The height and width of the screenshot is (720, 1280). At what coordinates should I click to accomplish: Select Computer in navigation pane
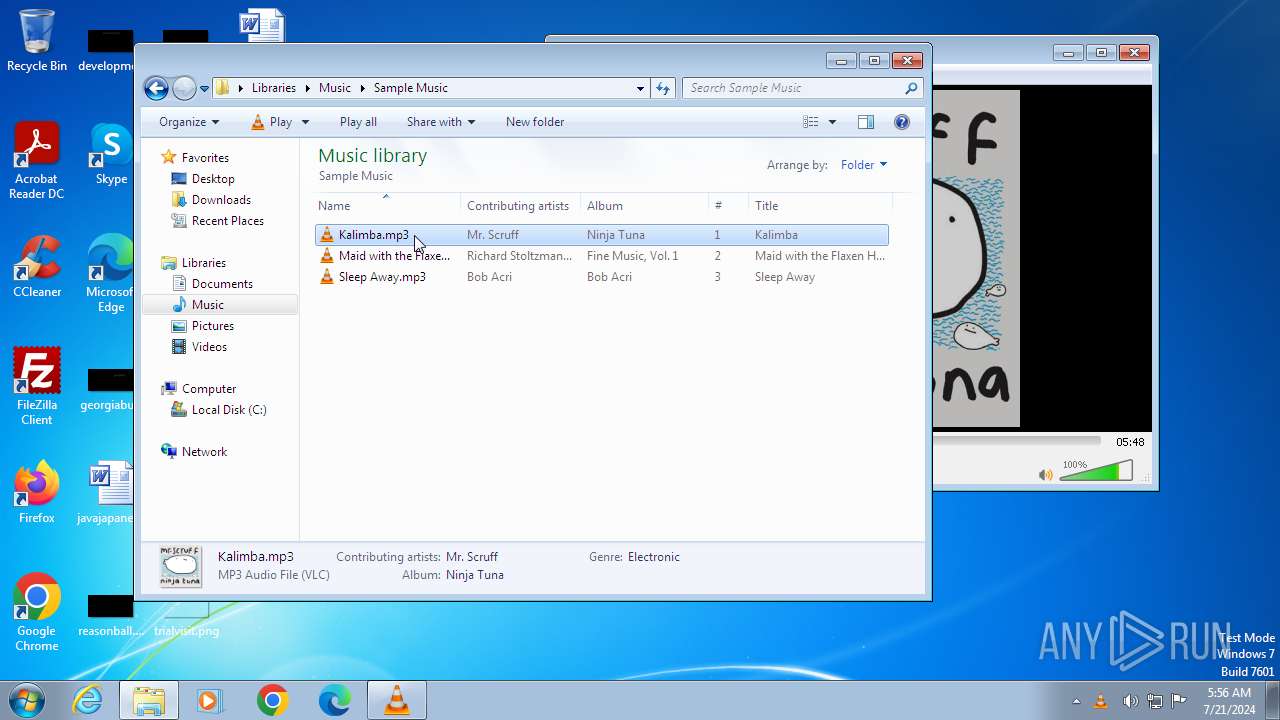tap(209, 389)
